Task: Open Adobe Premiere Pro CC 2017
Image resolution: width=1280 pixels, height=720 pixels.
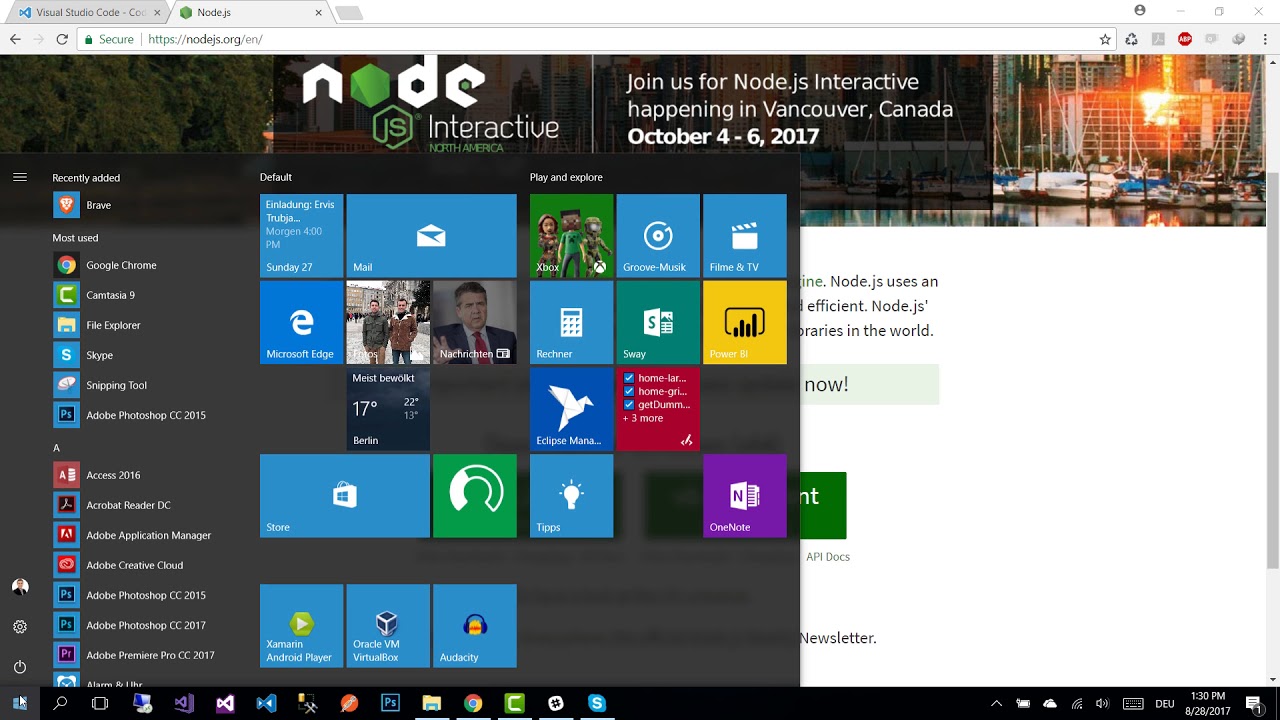Action: [x=145, y=655]
